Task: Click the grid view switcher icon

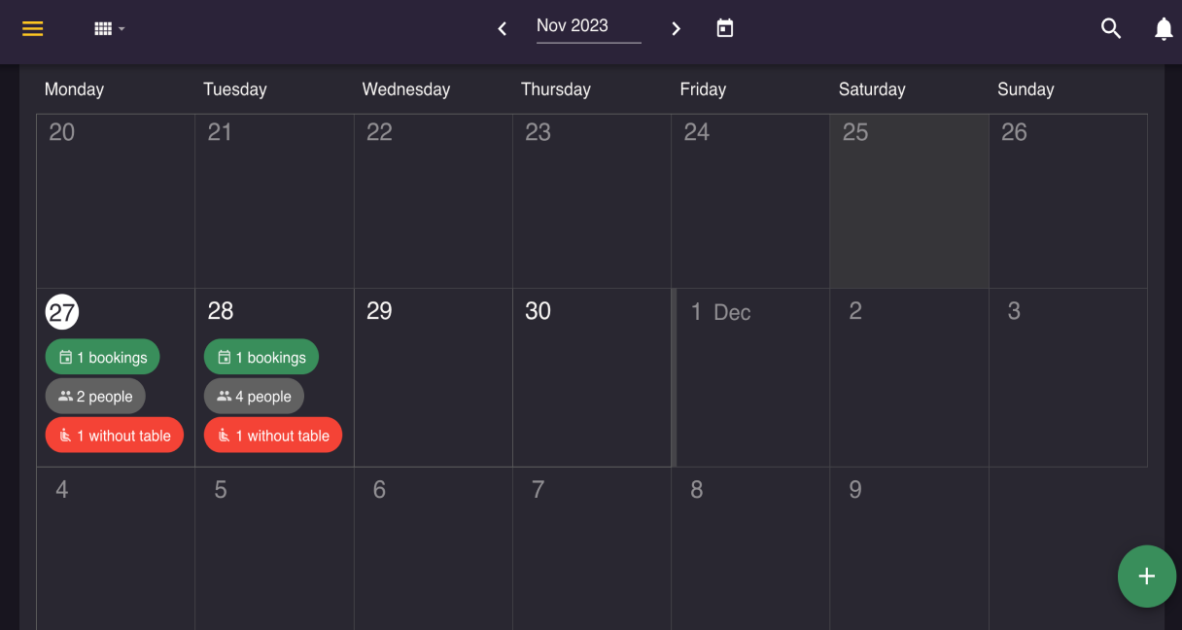Action: click(103, 27)
